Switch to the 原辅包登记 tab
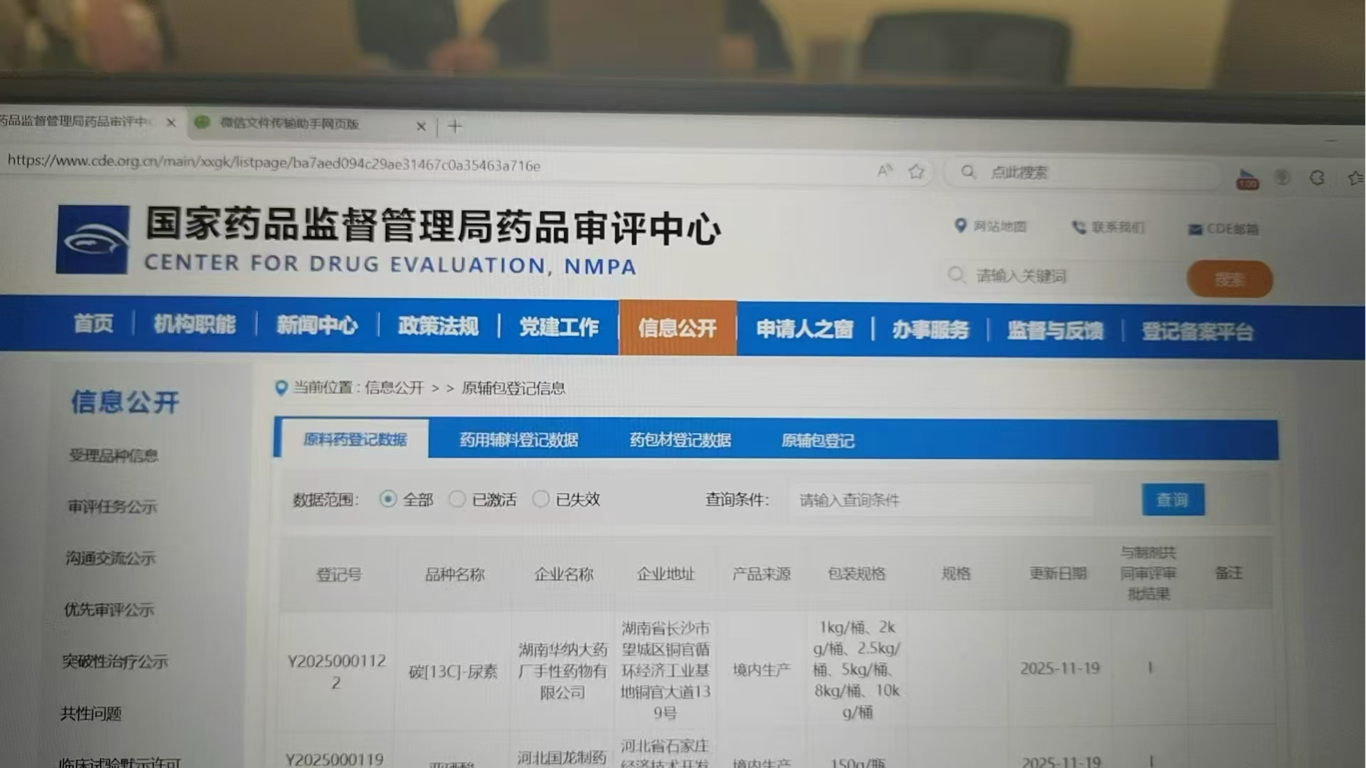 (x=818, y=441)
